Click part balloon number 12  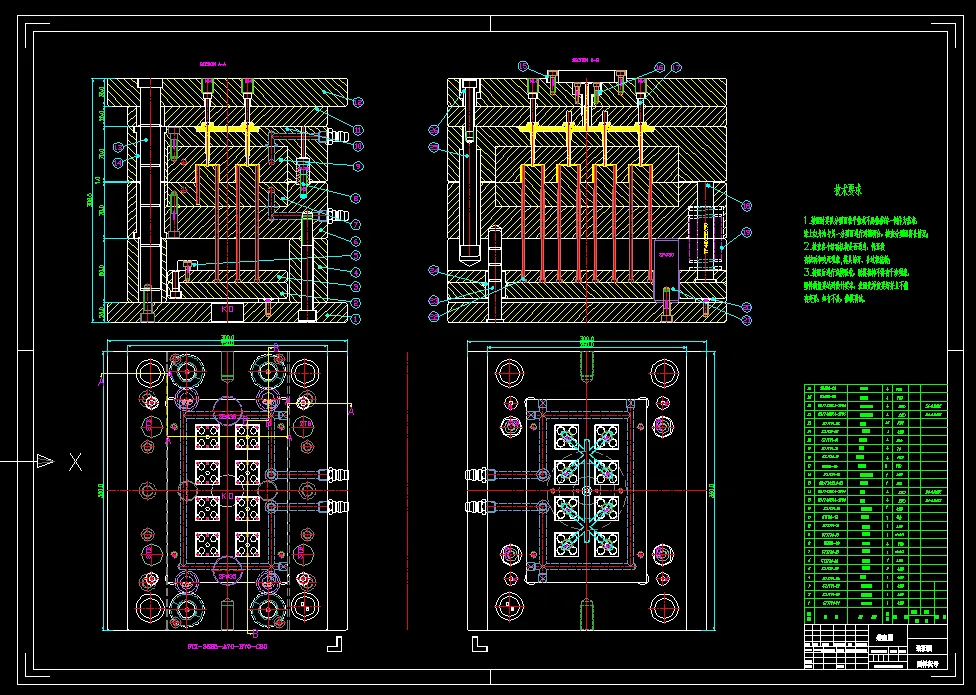tap(357, 102)
